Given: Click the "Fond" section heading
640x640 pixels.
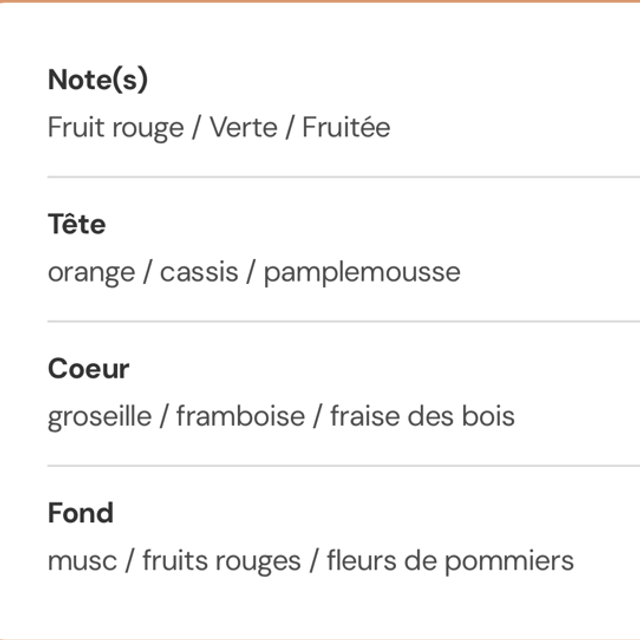Looking at the screenshot, I should 80,513.
